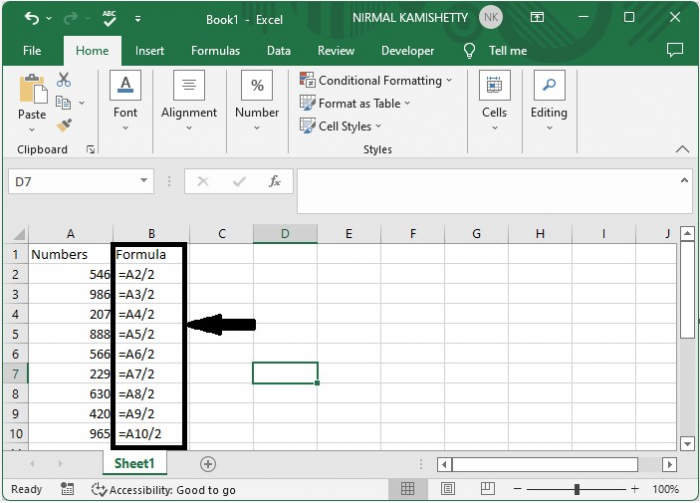Expand the Name Box dropdown arrow
The width and height of the screenshot is (700, 503).
[144, 180]
